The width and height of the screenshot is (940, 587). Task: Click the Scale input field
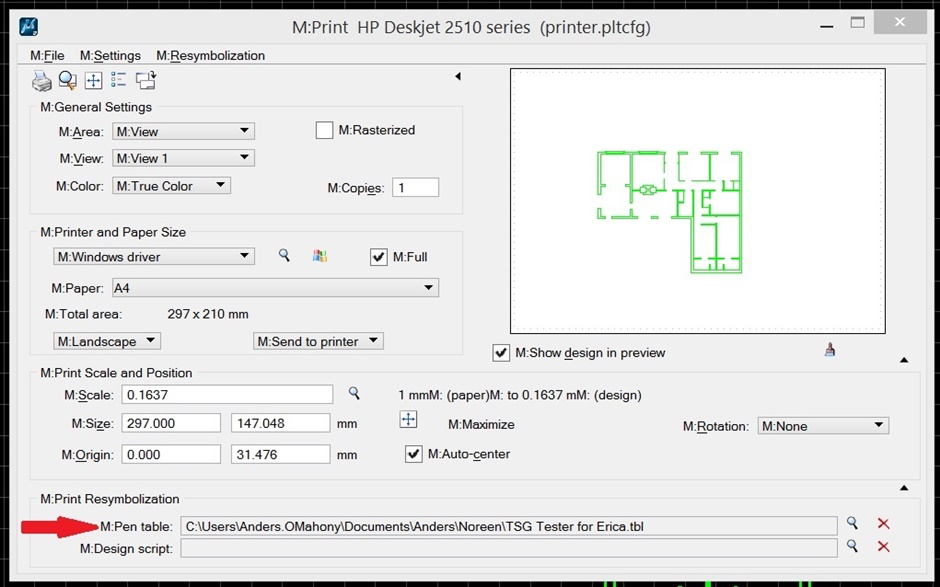tap(227, 395)
